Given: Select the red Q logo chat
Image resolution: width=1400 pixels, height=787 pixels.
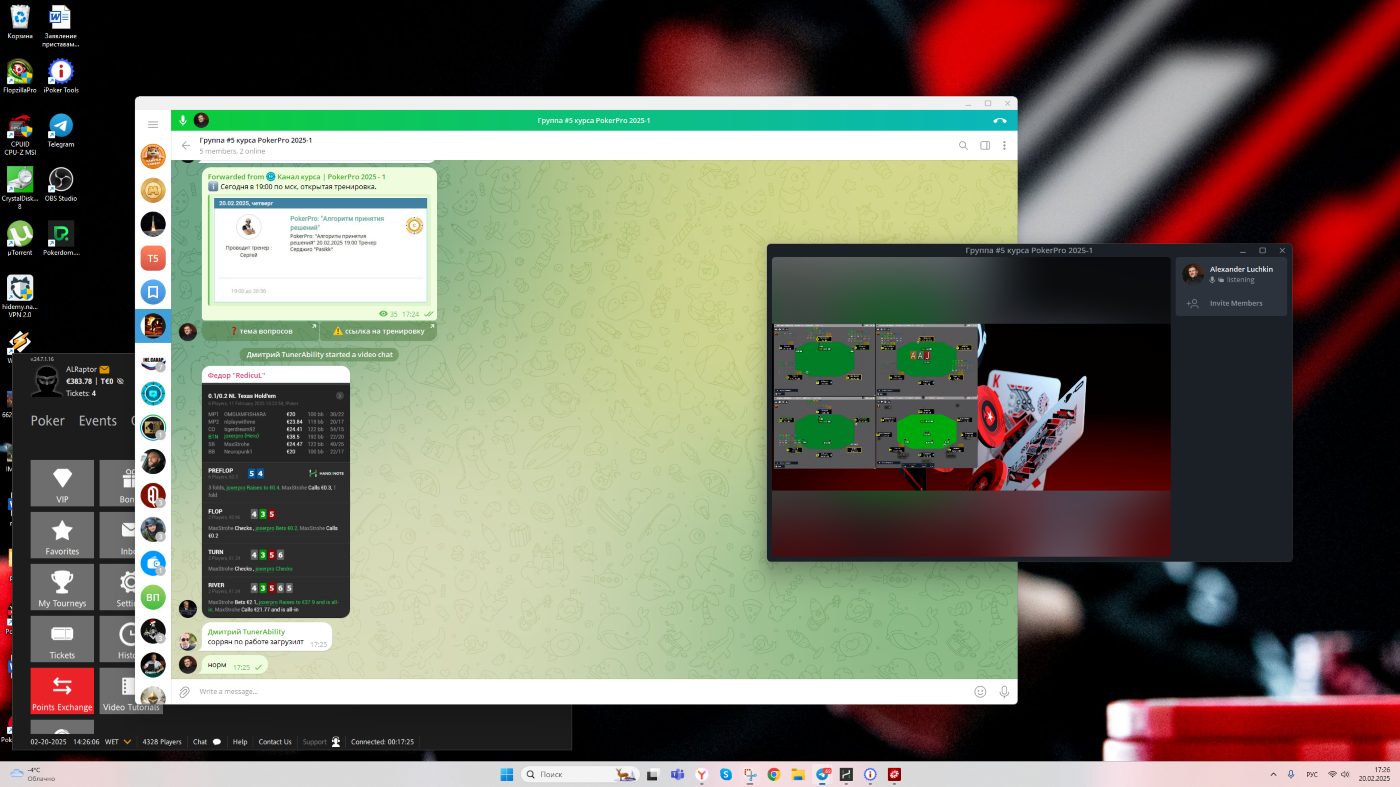Looking at the screenshot, I should (x=153, y=495).
